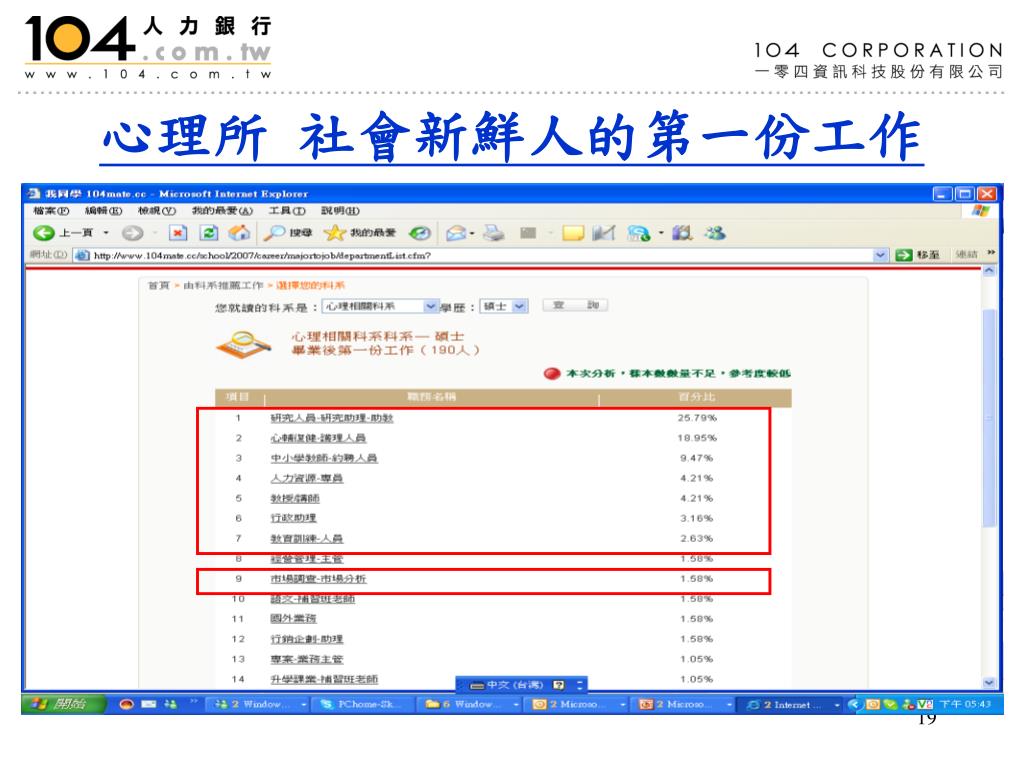Screen dimensions: 1024x768
Task: Open the View (檢視) menu
Action: (157, 211)
